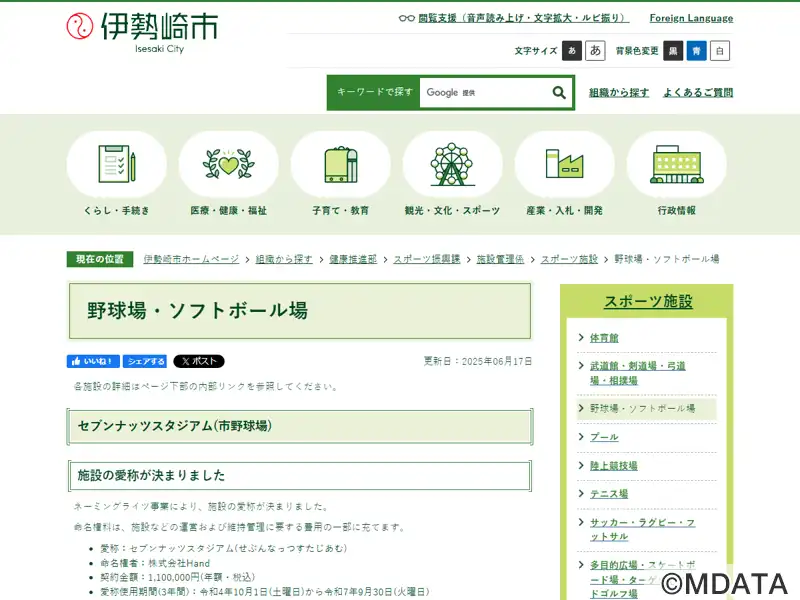Click the search magnifier icon
The width and height of the screenshot is (800, 600).
tap(559, 92)
